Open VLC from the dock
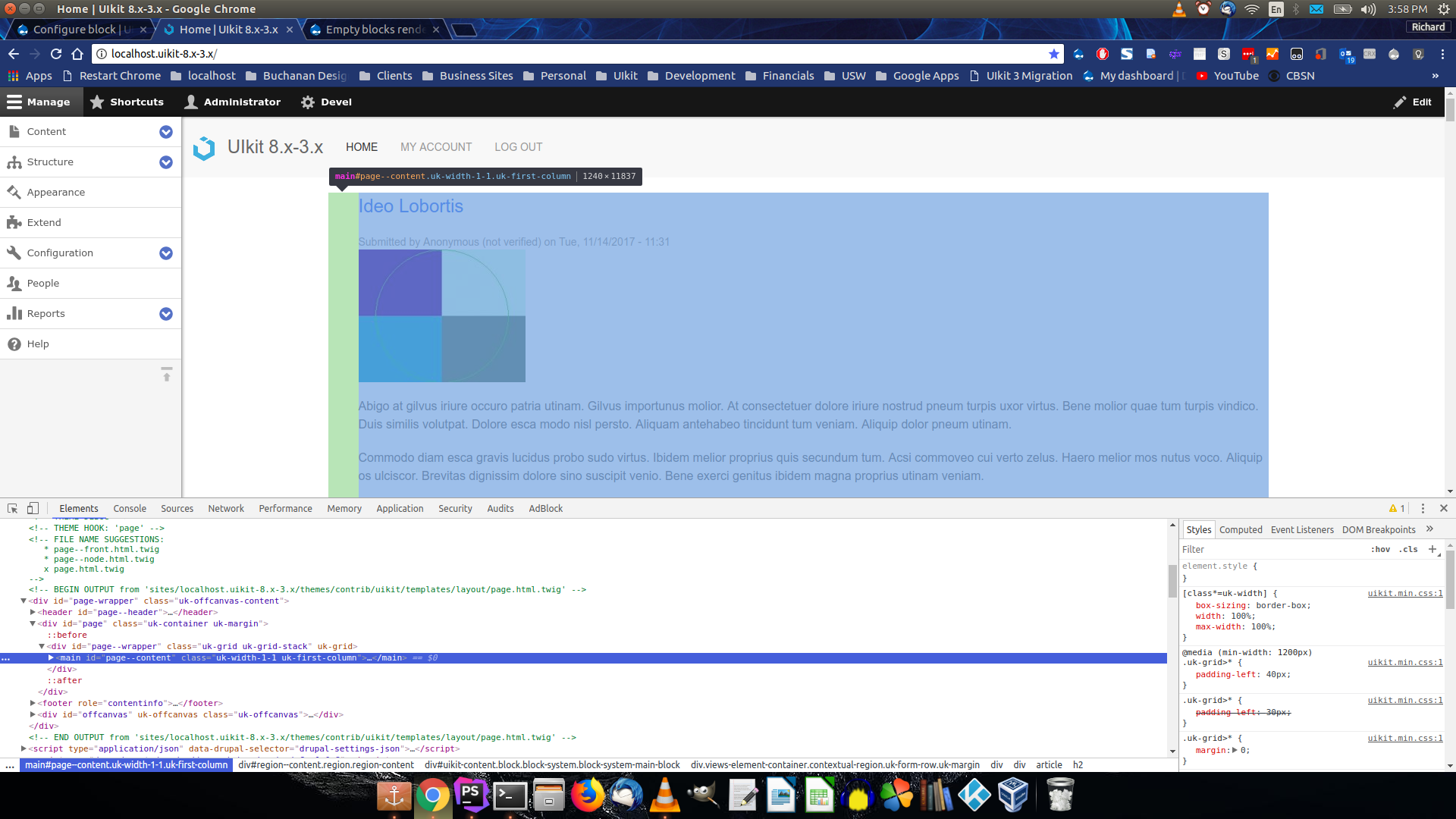The height and width of the screenshot is (819, 1456). [664, 795]
